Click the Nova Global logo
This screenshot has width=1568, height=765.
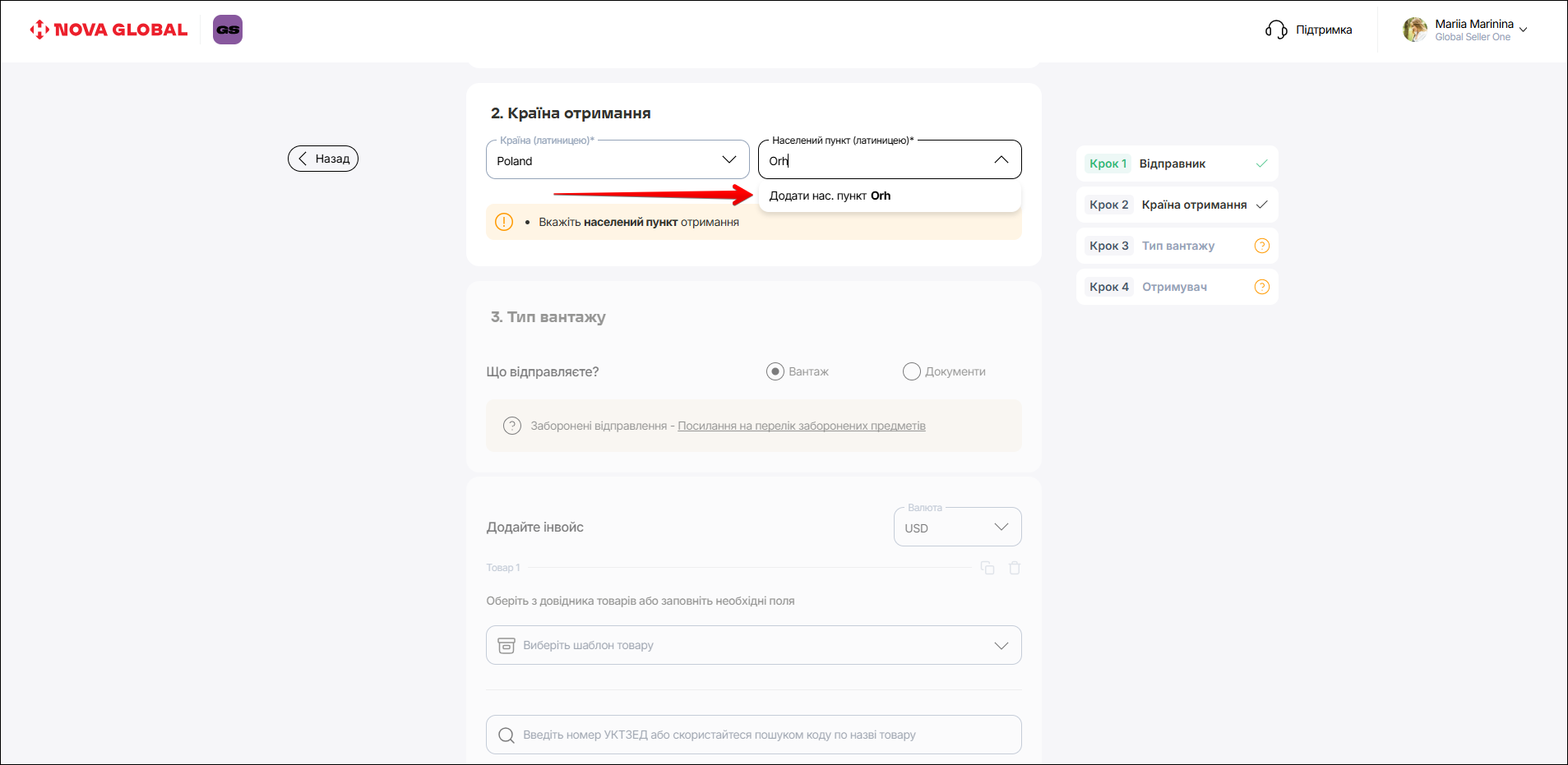pyautogui.click(x=109, y=30)
